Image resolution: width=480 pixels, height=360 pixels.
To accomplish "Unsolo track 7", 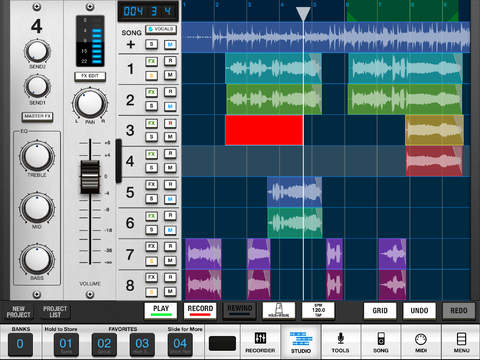I will click(151, 261).
